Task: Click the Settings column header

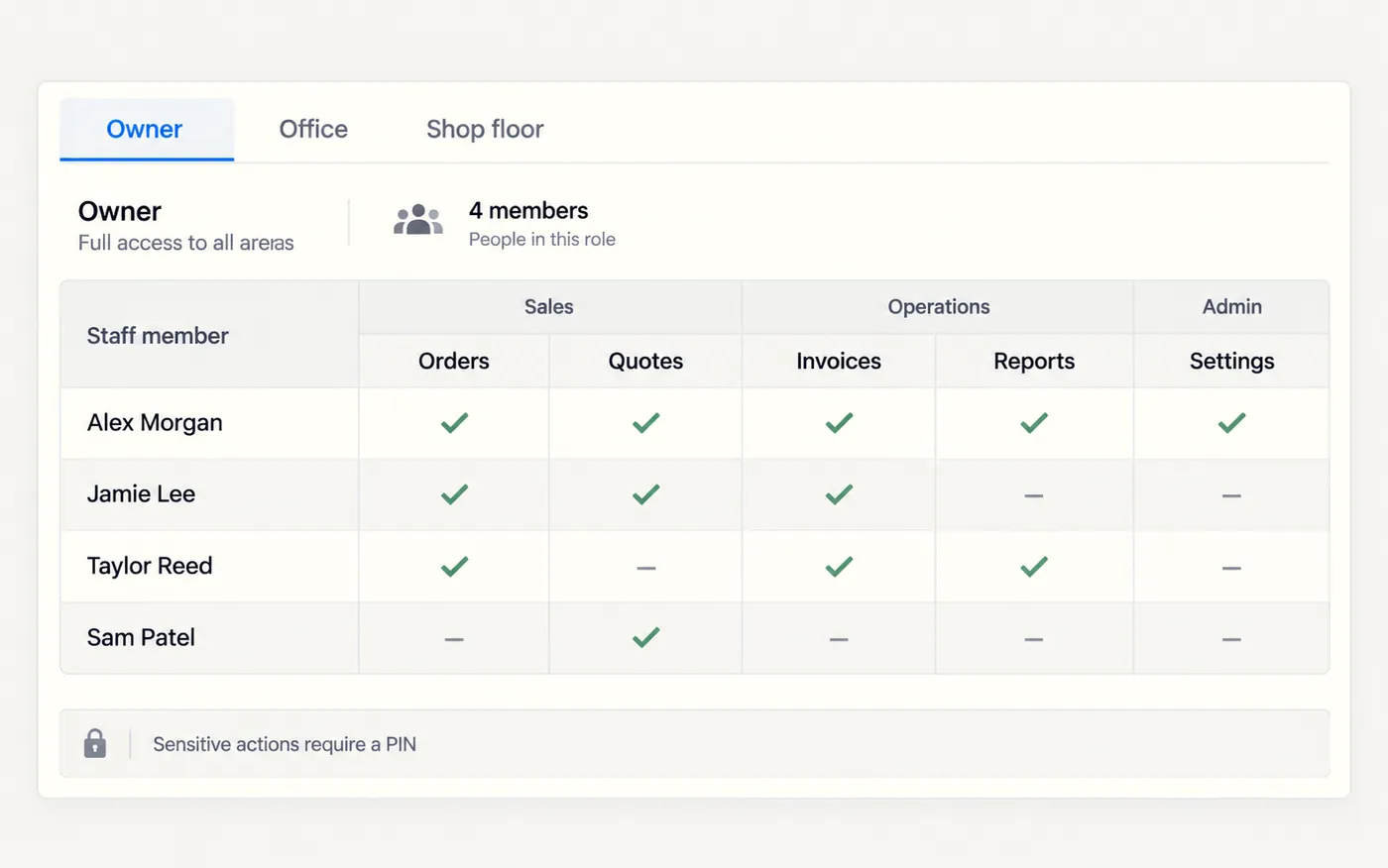Action: tap(1232, 361)
